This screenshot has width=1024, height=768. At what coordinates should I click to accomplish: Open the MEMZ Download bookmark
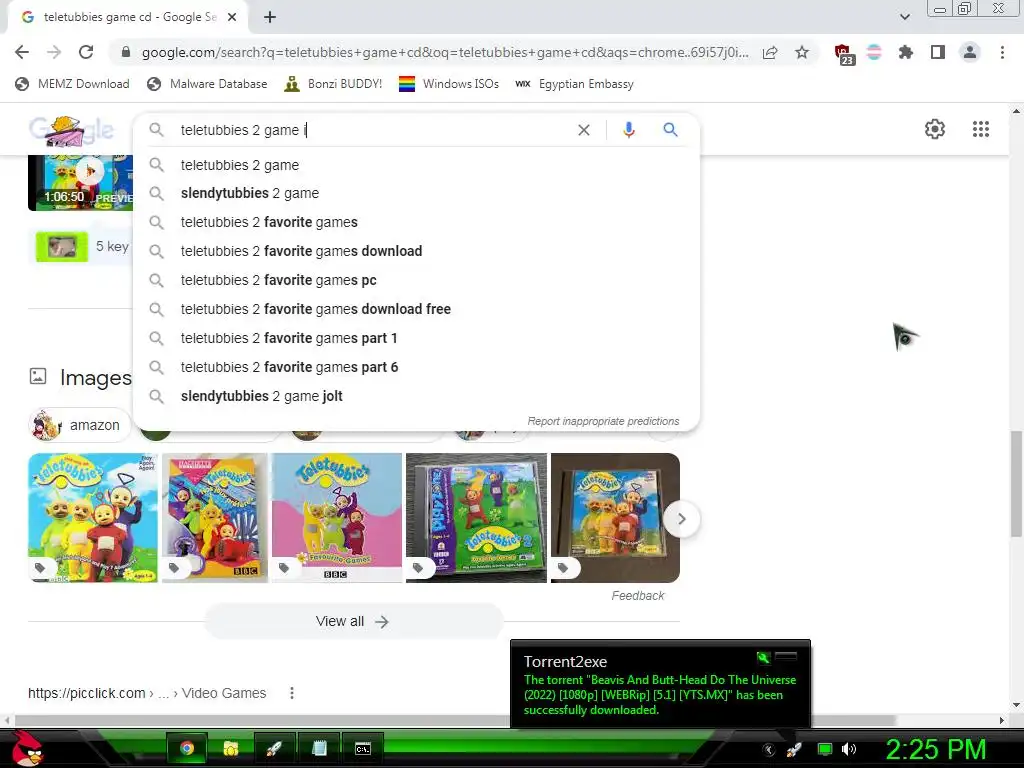coord(72,84)
